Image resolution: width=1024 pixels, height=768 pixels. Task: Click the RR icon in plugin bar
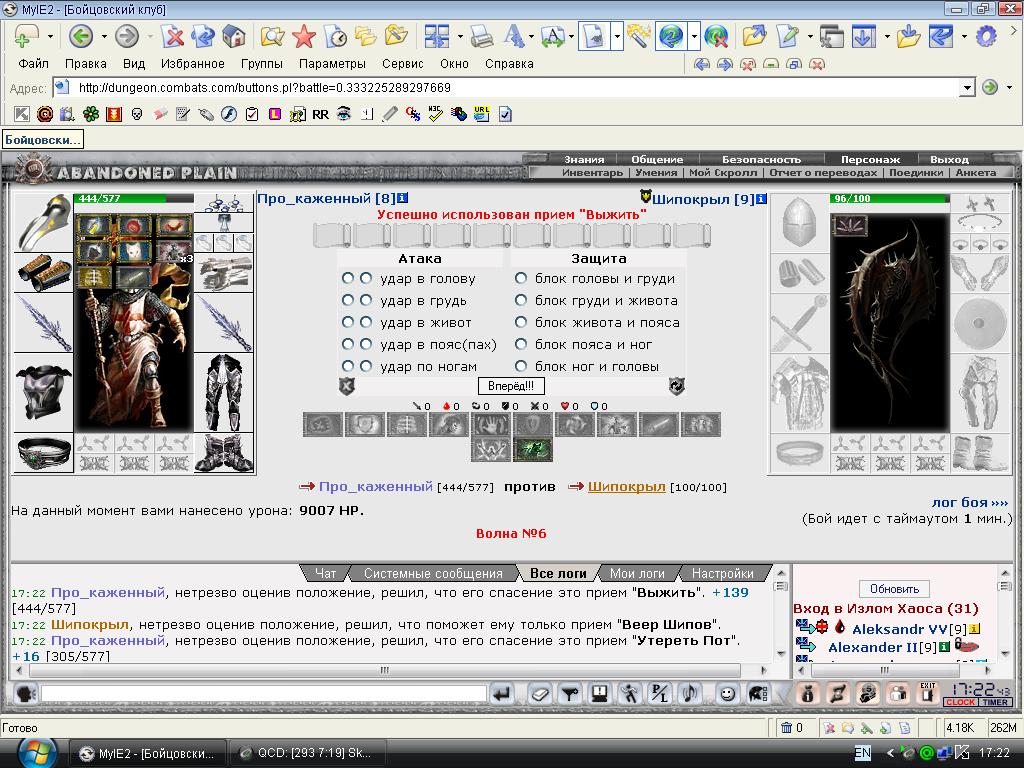[321, 114]
